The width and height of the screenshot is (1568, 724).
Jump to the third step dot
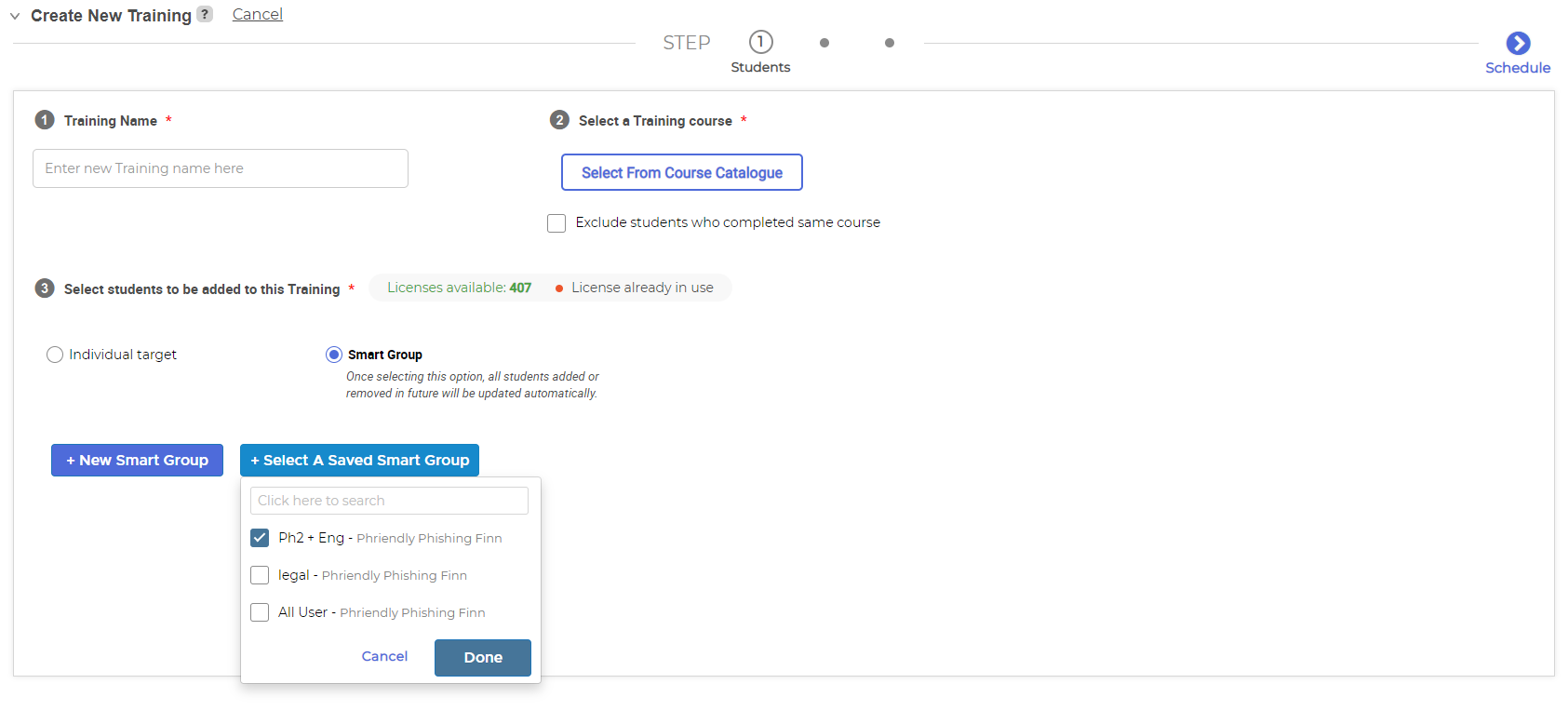[890, 43]
